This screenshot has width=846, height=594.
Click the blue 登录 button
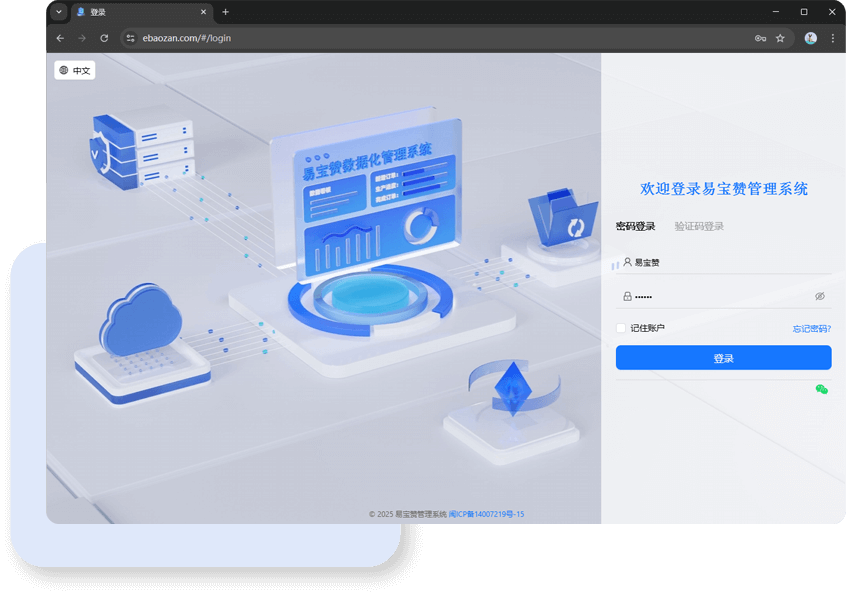coord(723,358)
